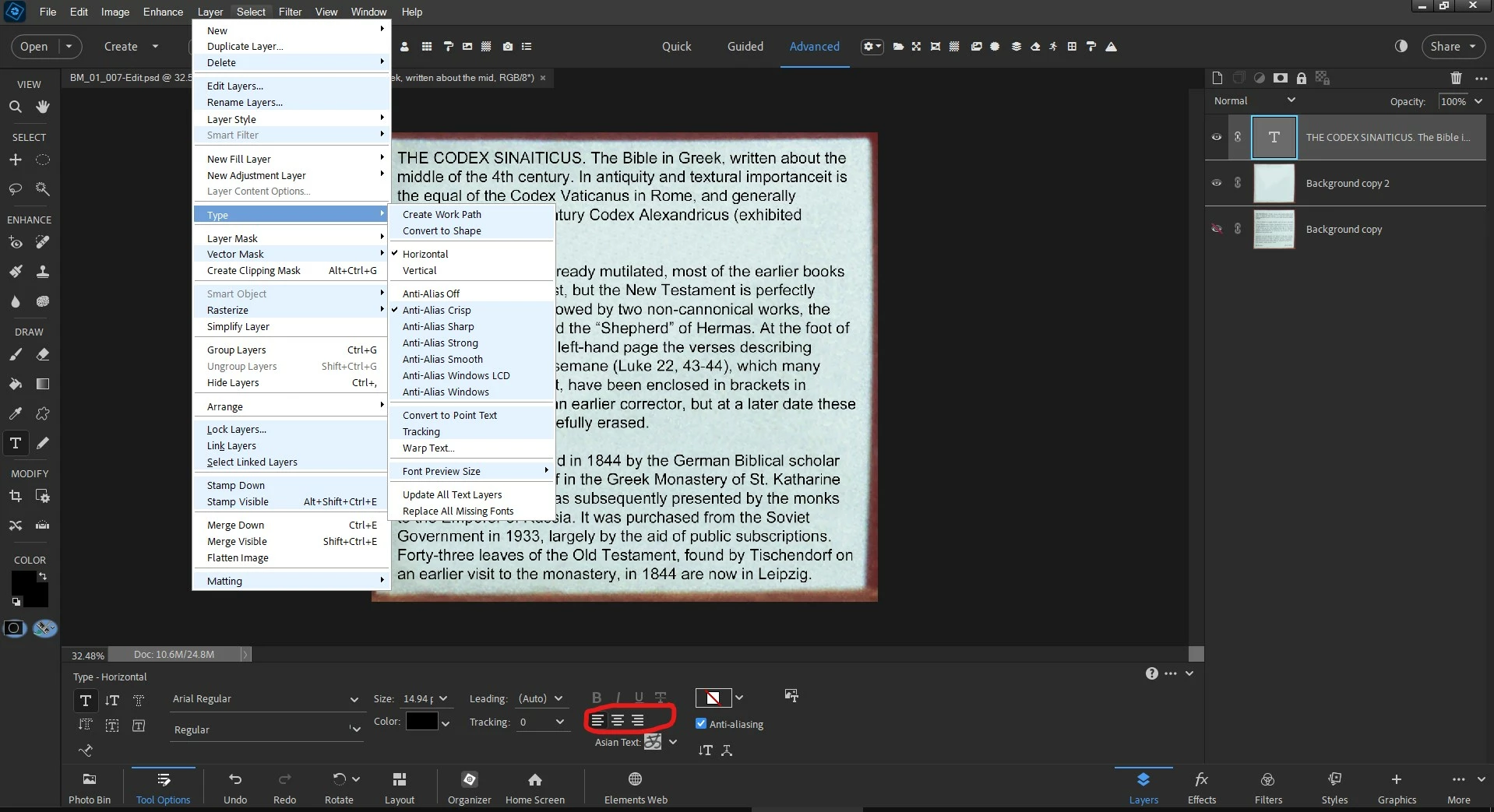Select the Pencil tool
The image size is (1494, 812).
(43, 443)
